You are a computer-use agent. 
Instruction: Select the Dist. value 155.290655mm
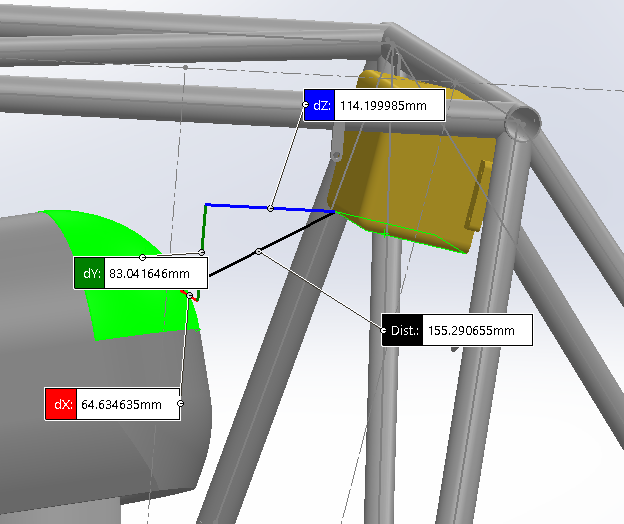coord(476,330)
